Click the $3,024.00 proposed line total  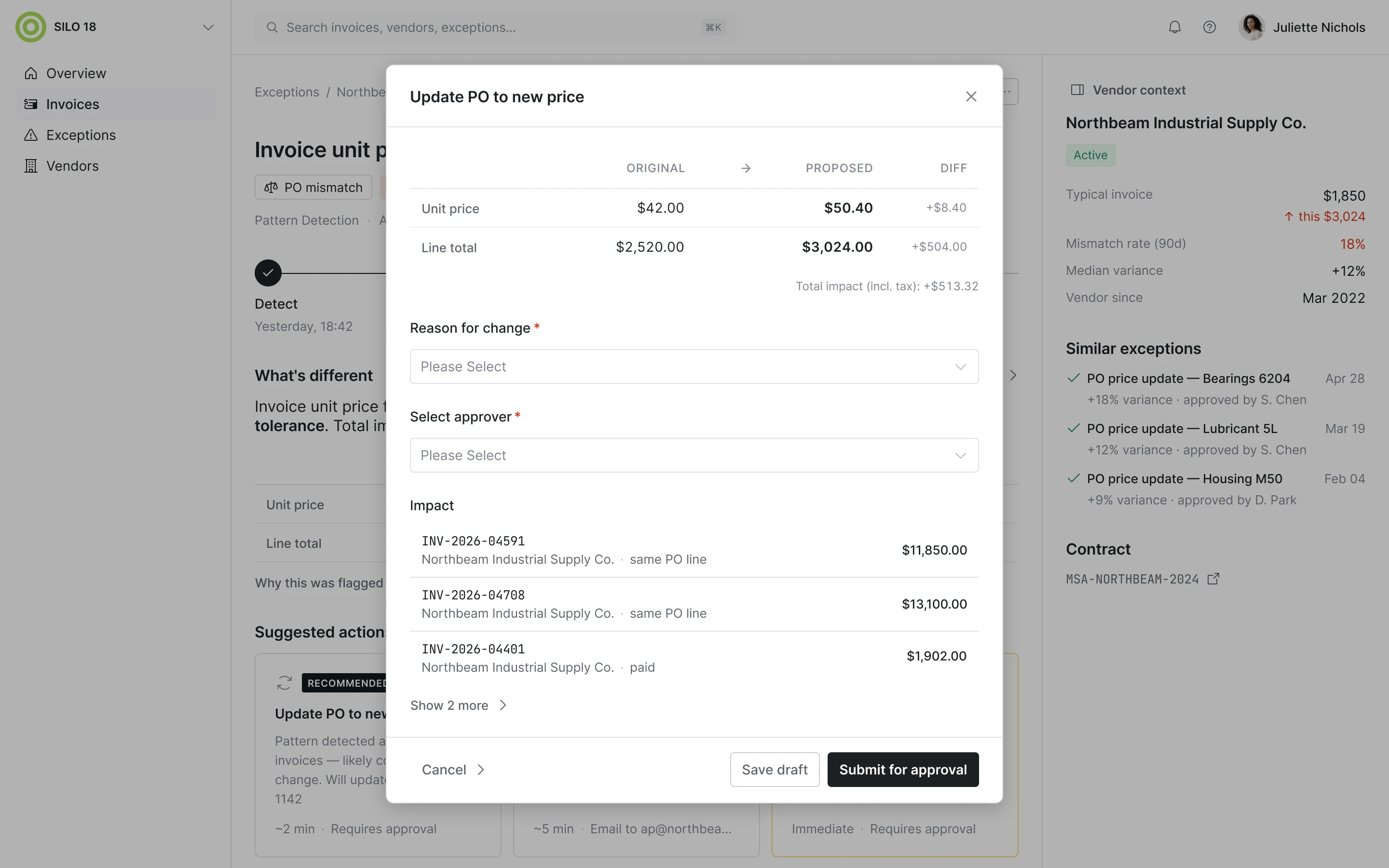pos(837,247)
